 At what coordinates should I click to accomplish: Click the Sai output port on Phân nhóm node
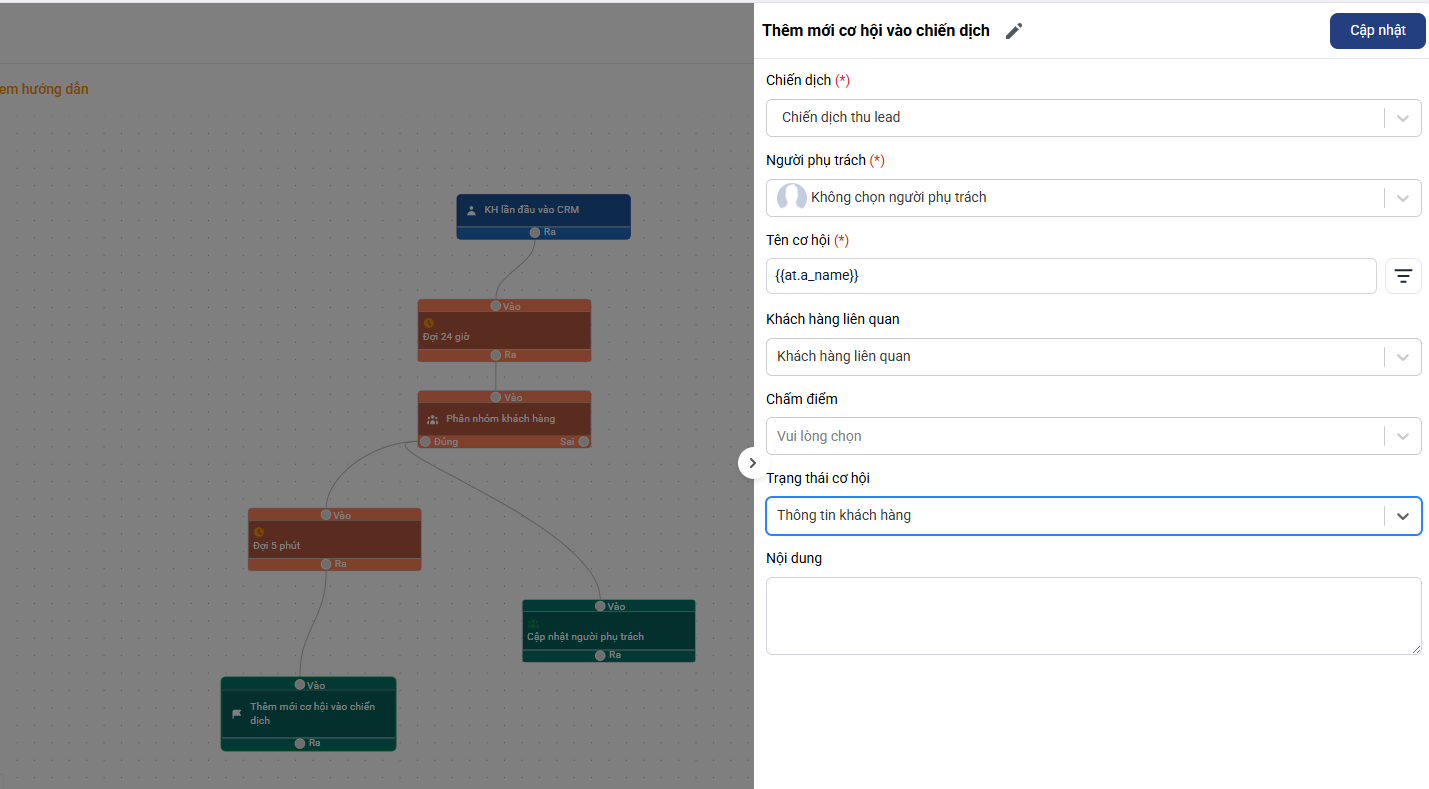click(x=583, y=441)
